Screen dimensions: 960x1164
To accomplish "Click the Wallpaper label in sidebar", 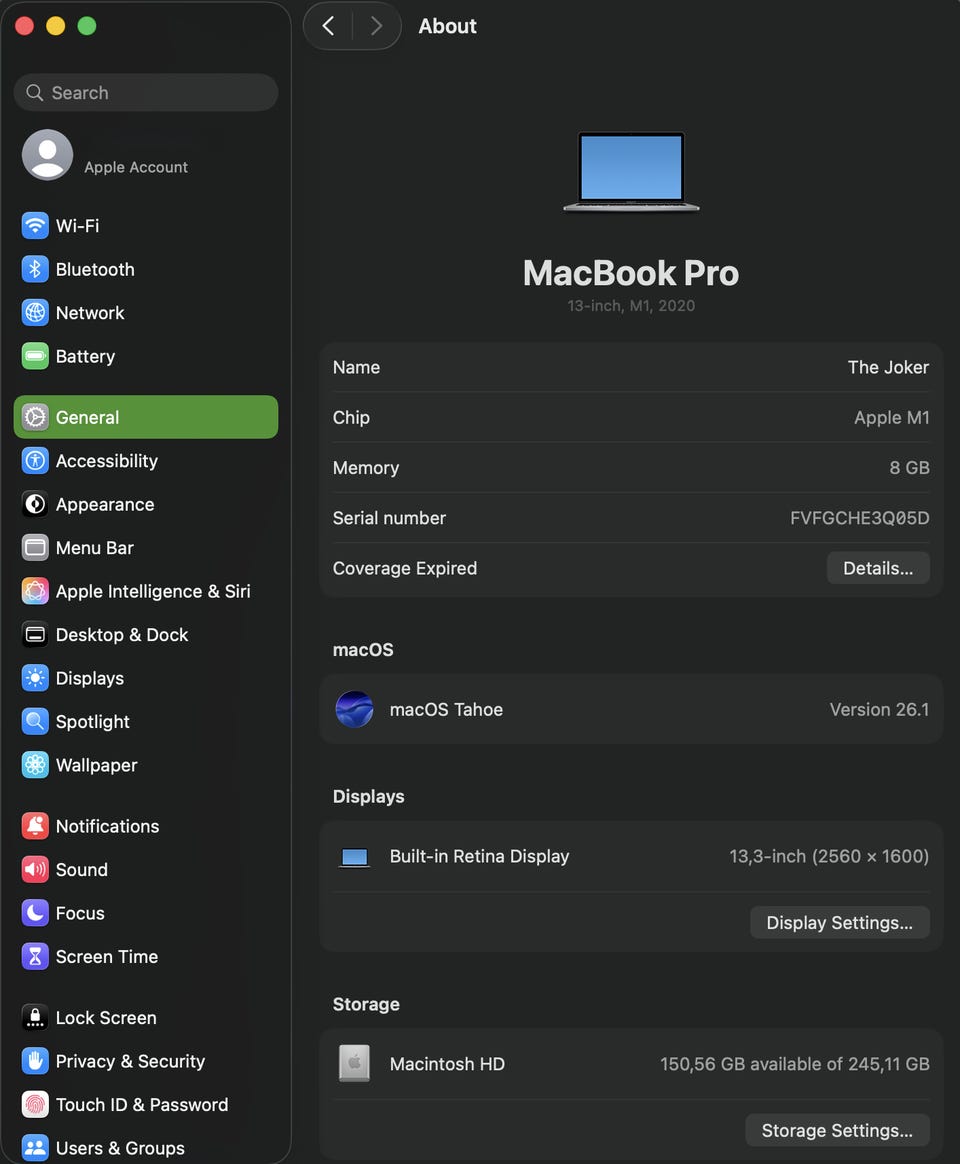I will click(97, 765).
